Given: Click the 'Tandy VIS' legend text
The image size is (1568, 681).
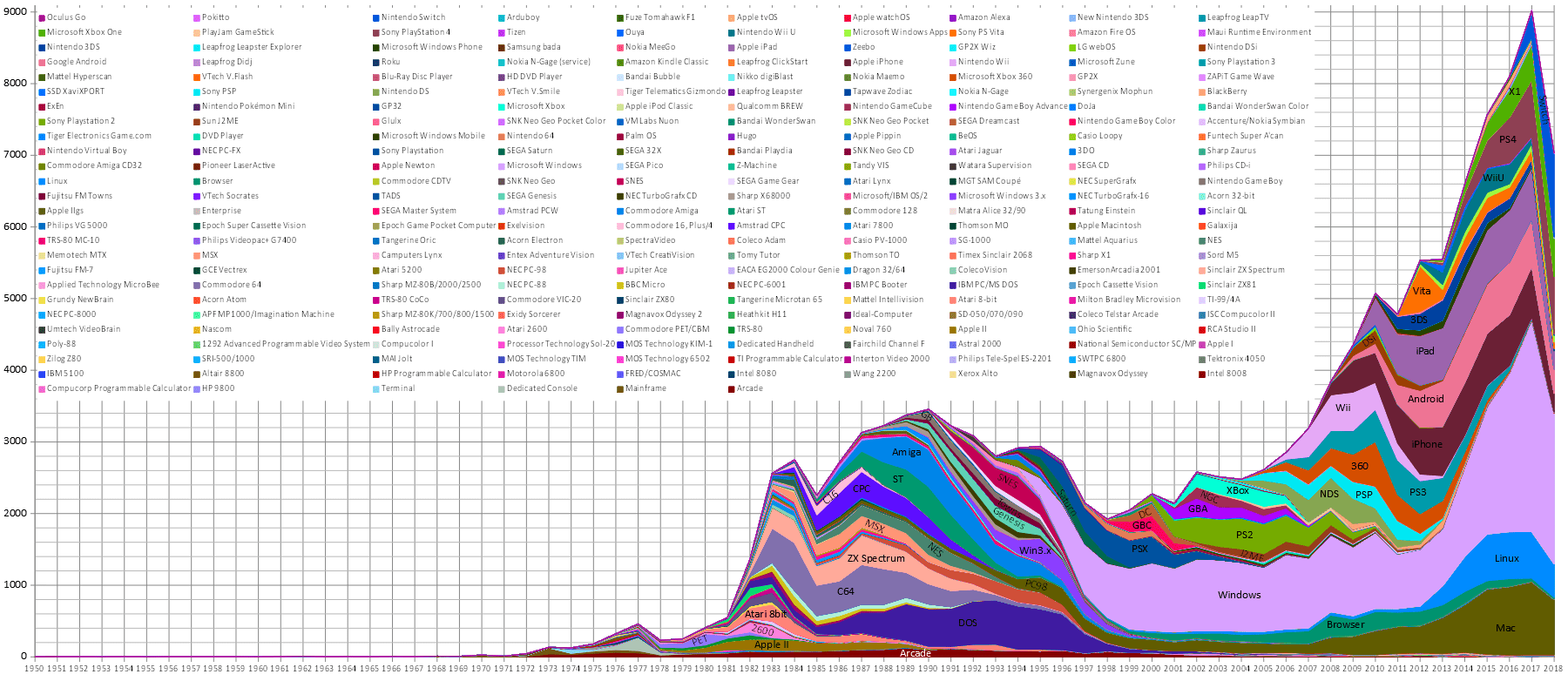Looking at the screenshot, I should (871, 165).
